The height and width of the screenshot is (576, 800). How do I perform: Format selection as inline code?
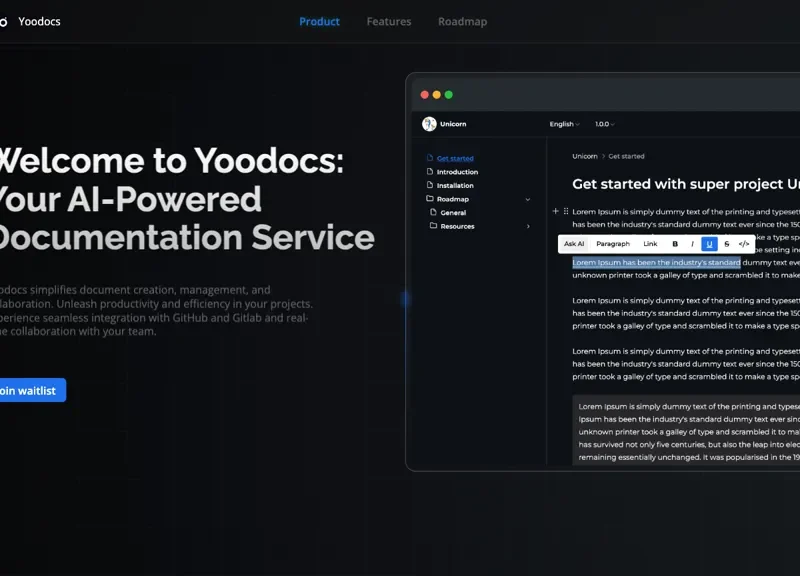[744, 243]
